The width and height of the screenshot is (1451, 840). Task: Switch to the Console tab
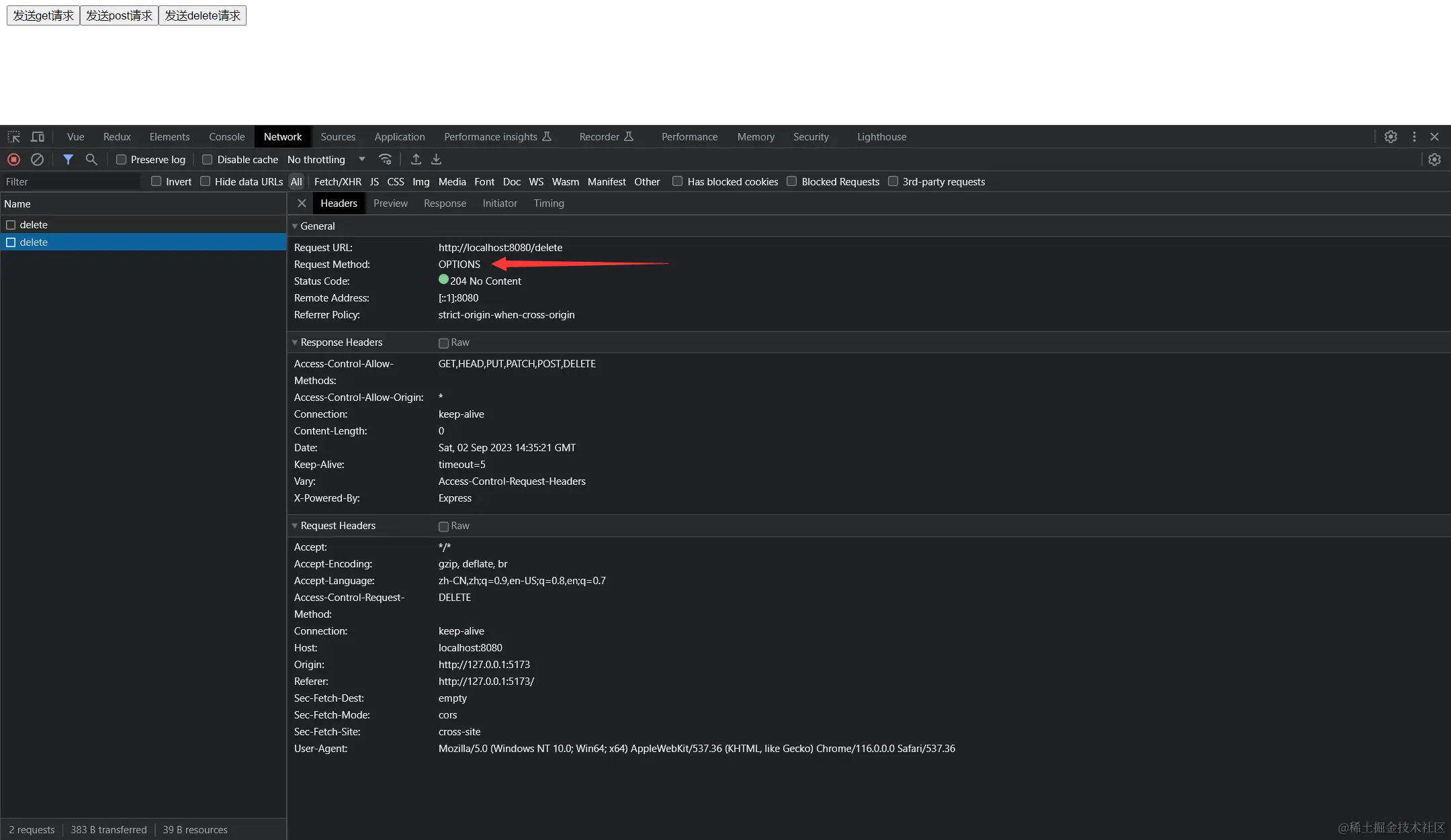[x=226, y=137]
